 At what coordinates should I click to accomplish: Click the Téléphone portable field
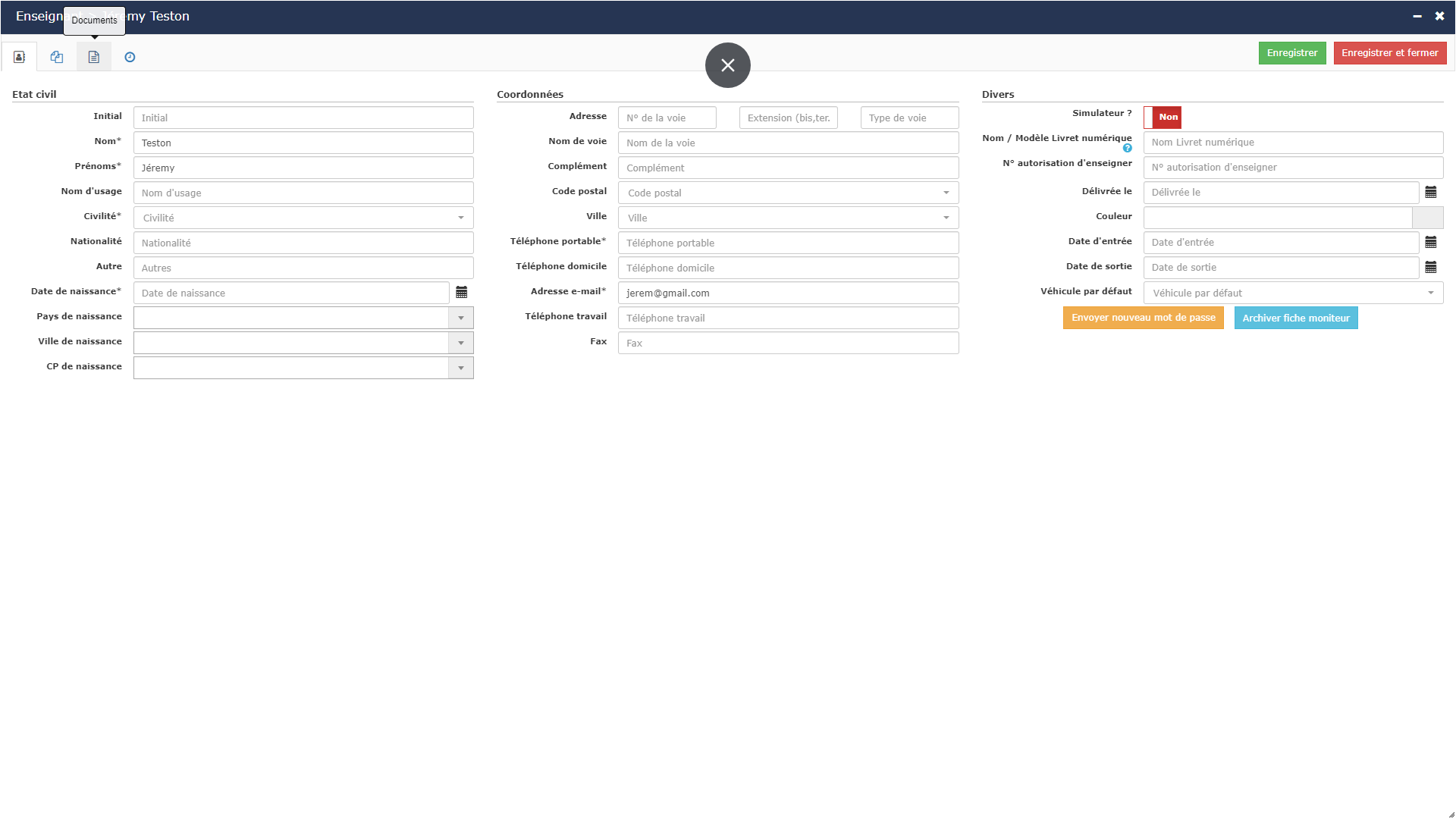coord(789,243)
